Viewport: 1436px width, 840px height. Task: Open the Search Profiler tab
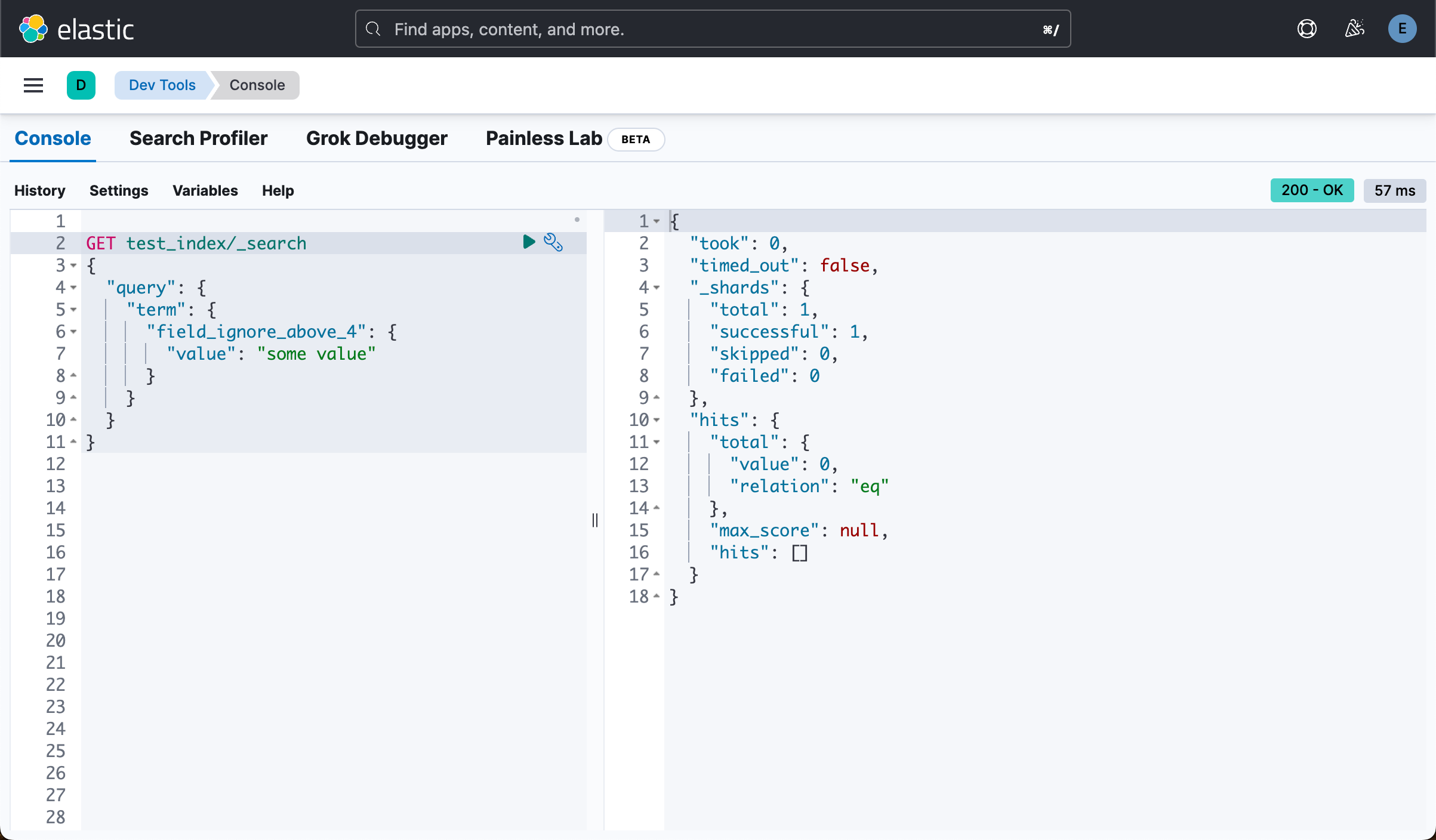pos(199,138)
